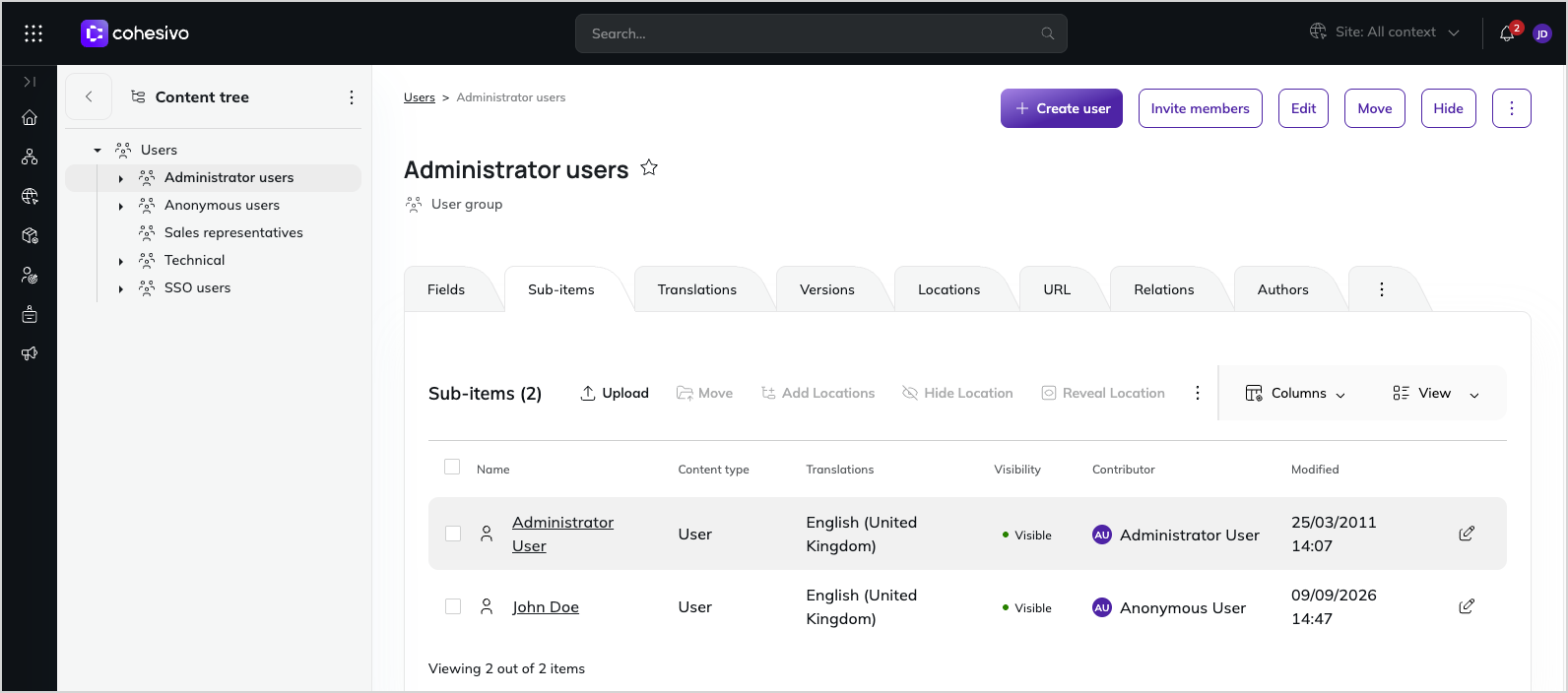Open sub-items toolbar more actions menu

pos(1198,393)
